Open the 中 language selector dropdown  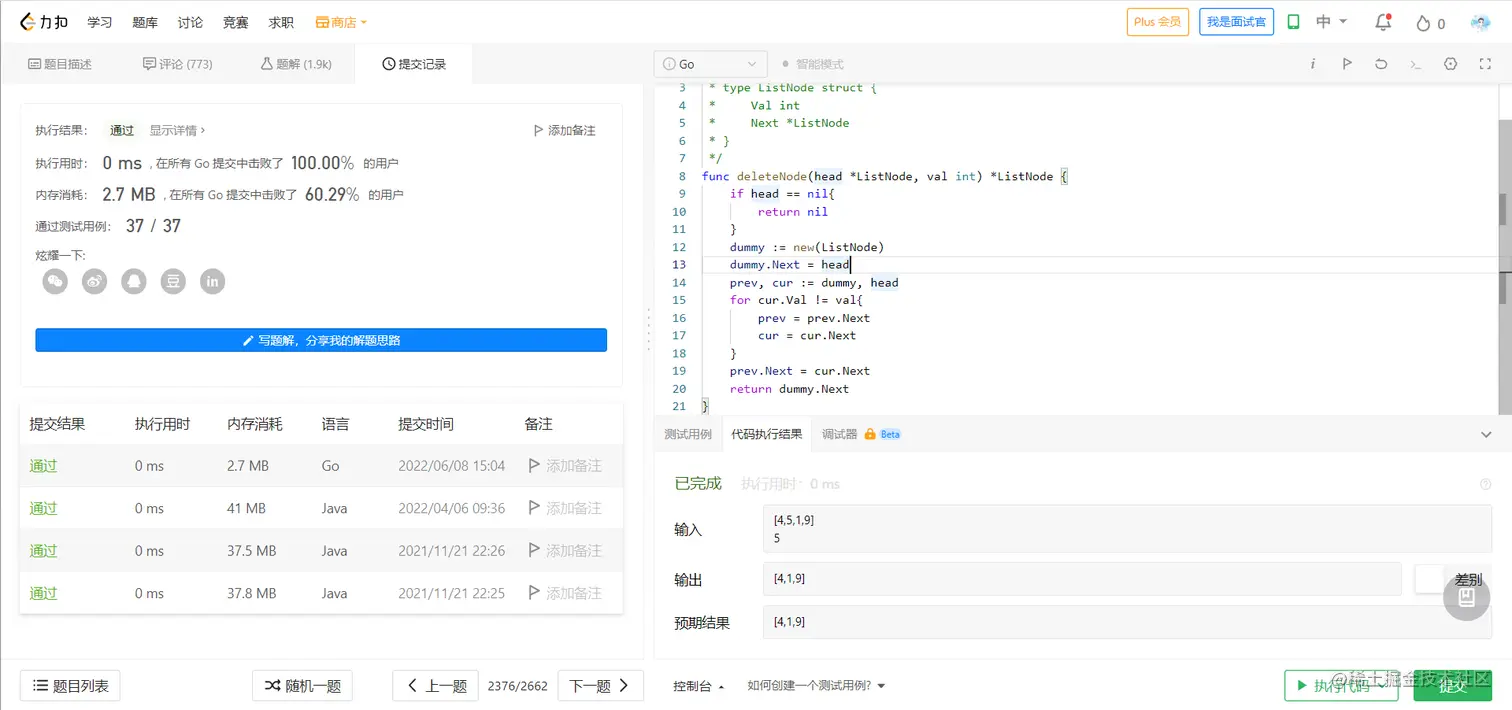[1332, 22]
